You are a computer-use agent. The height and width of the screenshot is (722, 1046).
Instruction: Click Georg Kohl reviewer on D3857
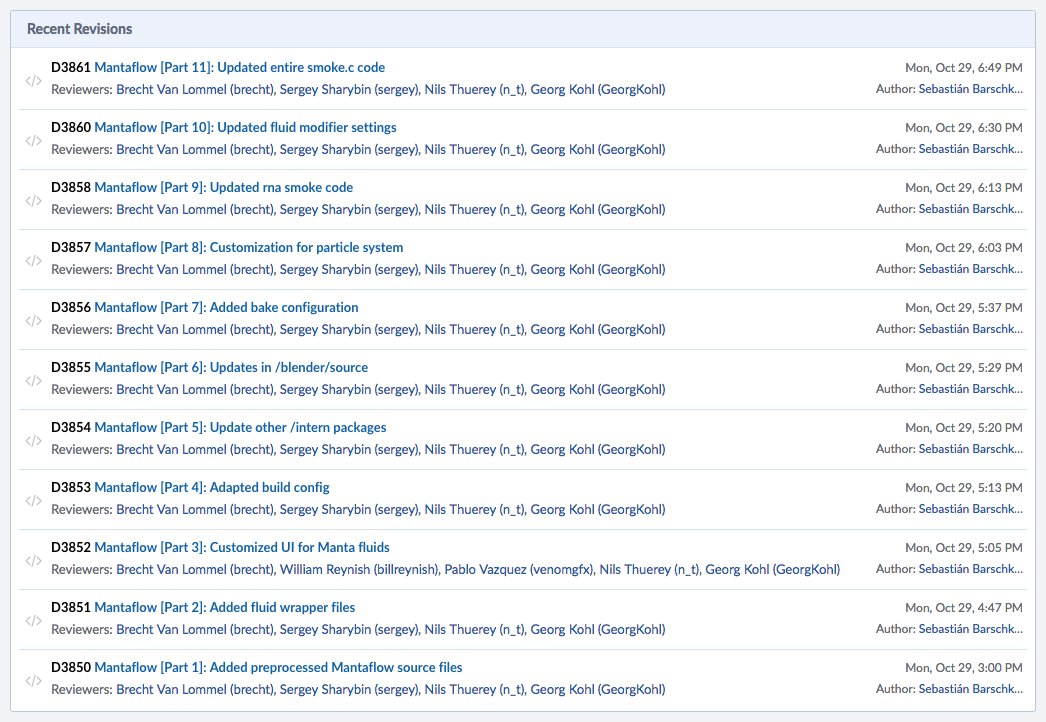tap(598, 270)
